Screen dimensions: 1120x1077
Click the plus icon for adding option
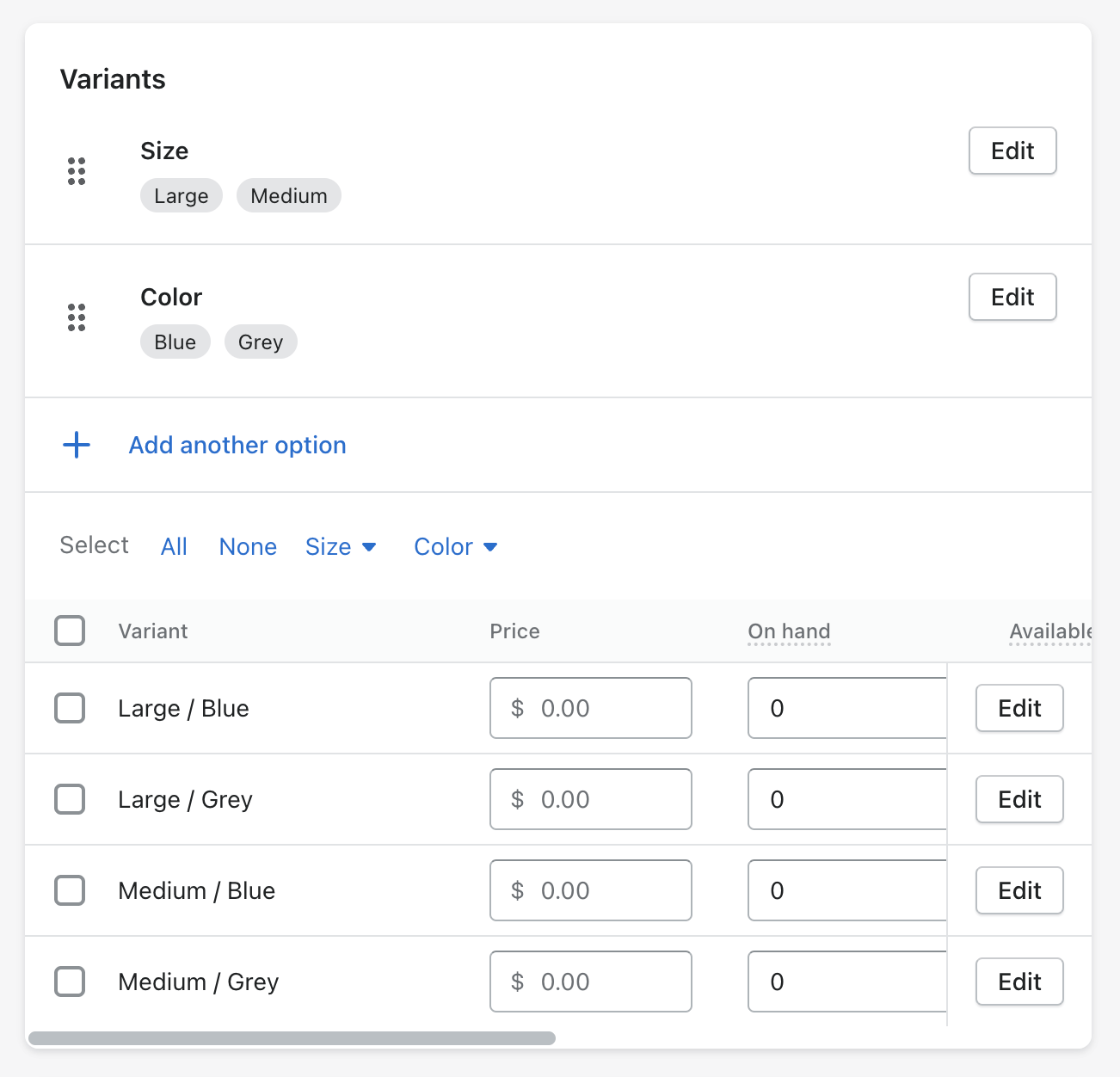(77, 445)
